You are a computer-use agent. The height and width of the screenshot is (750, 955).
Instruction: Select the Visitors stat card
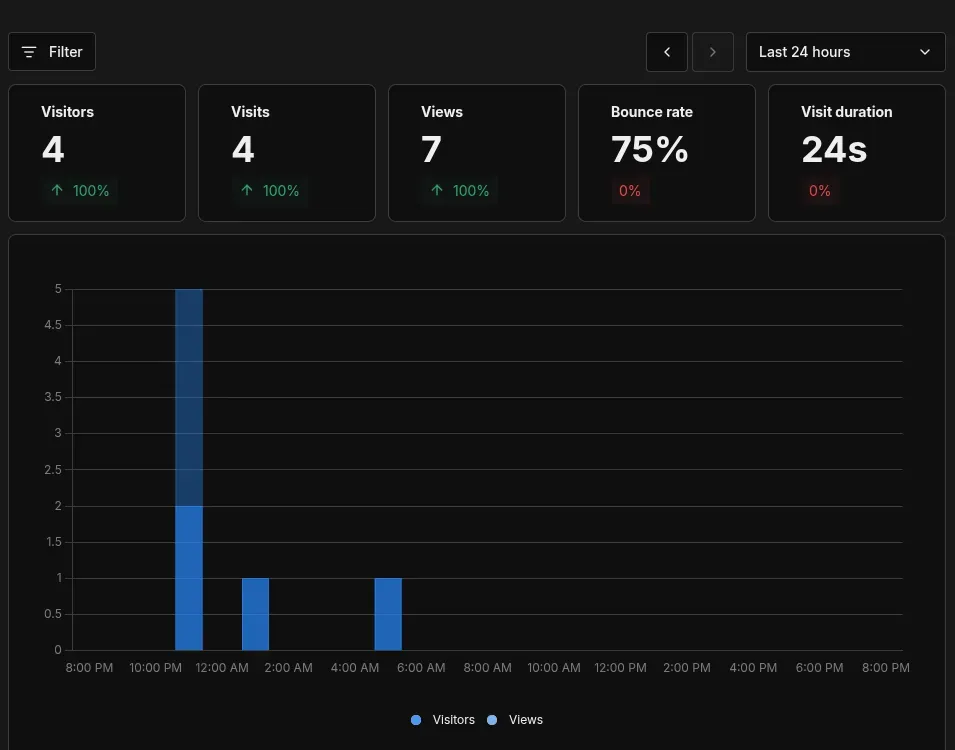pos(96,152)
